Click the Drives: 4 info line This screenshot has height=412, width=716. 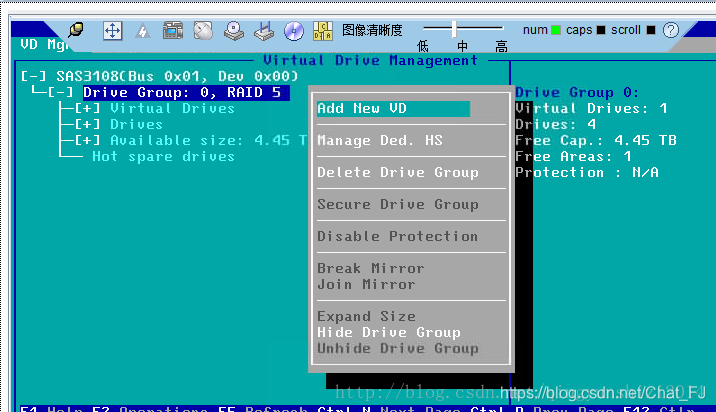coord(555,124)
